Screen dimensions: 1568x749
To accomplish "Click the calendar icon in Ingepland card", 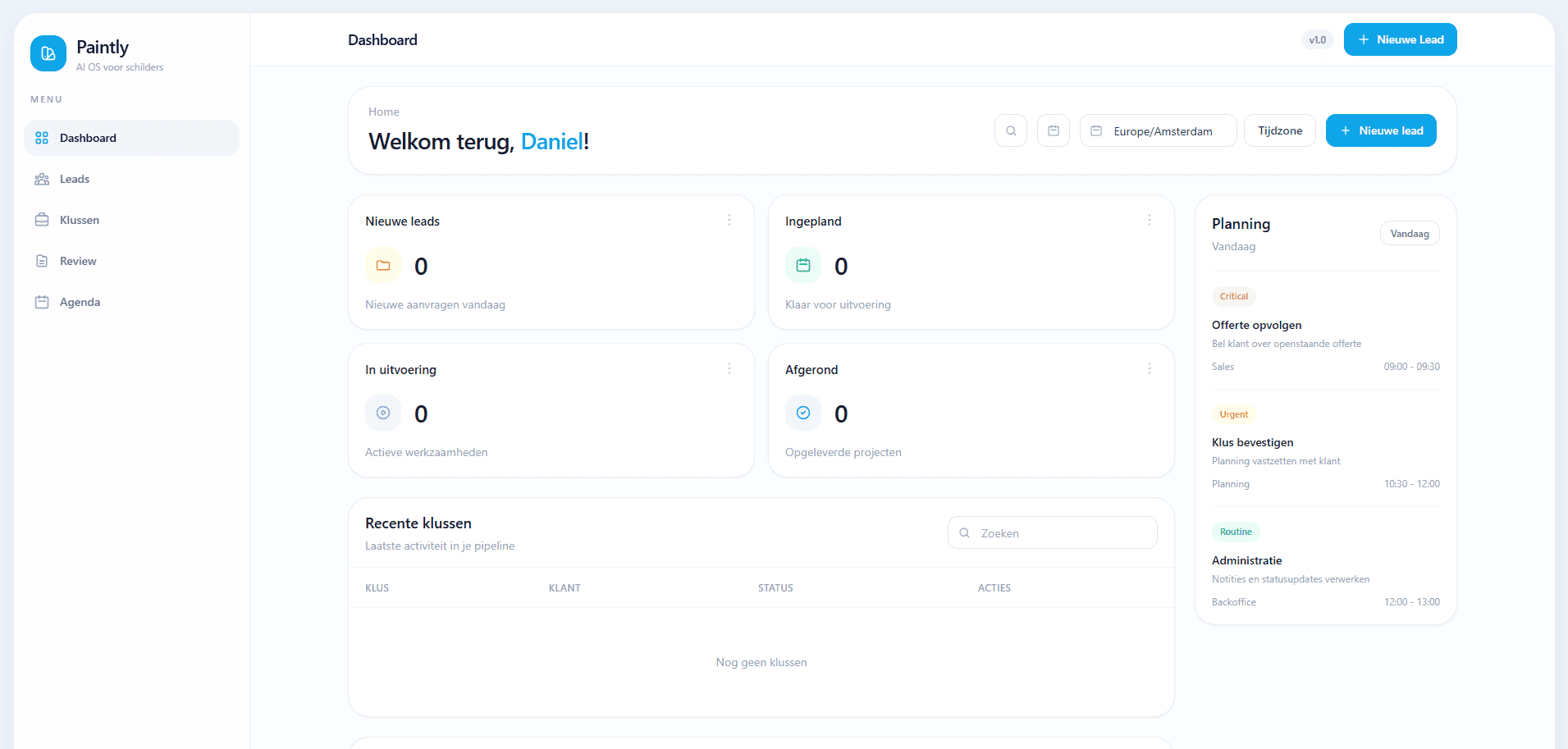I will (802, 265).
